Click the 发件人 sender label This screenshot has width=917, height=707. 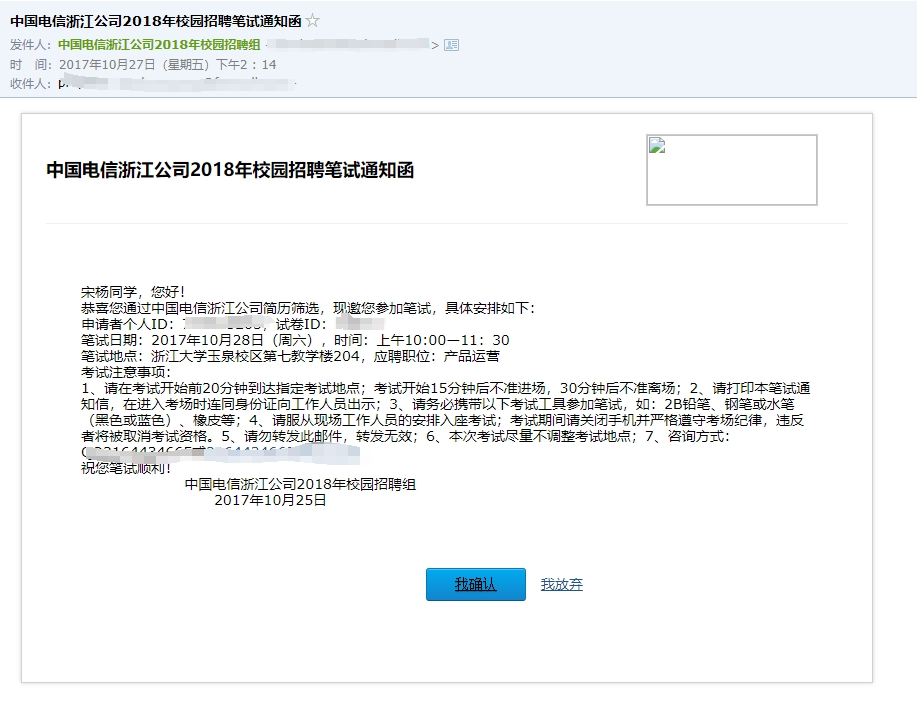pos(27,44)
